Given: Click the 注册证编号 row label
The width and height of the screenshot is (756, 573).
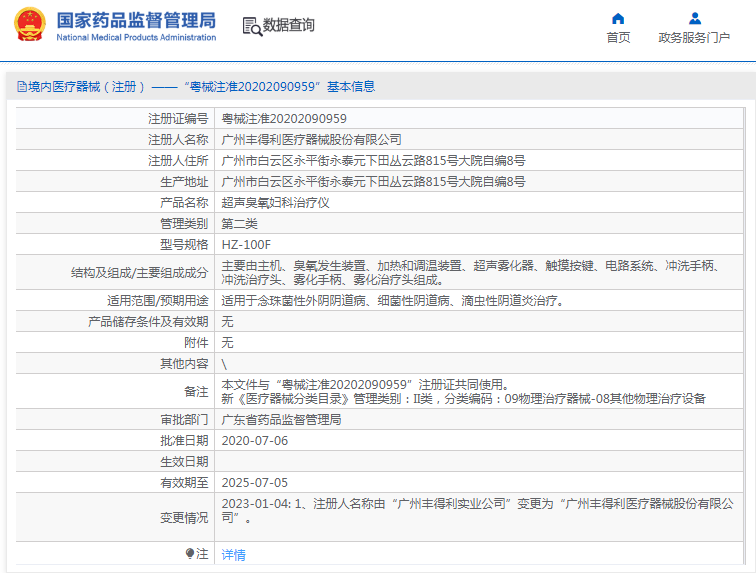Looking at the screenshot, I should (x=178, y=119).
